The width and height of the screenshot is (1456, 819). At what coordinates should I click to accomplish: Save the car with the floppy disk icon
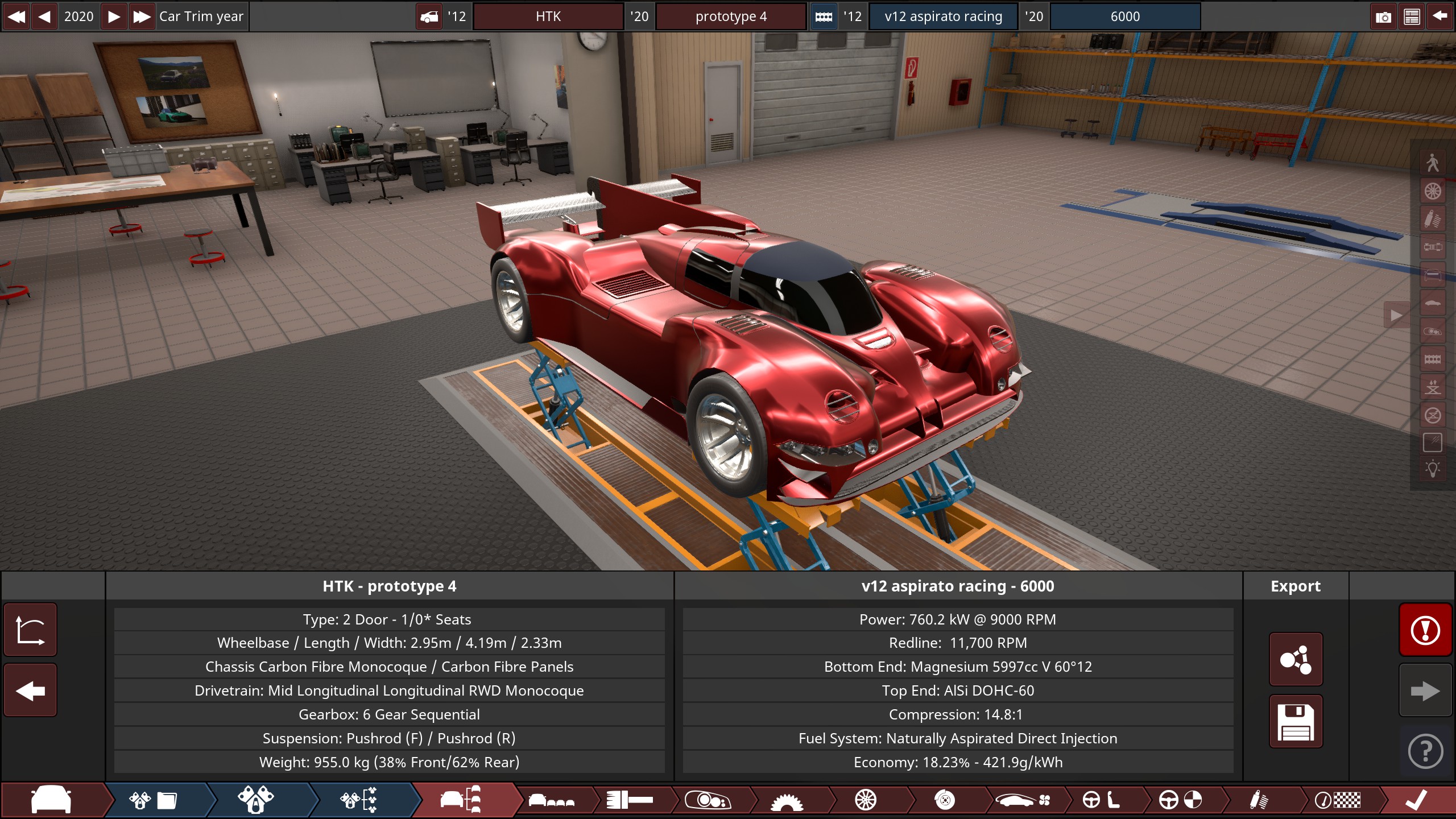[1296, 721]
